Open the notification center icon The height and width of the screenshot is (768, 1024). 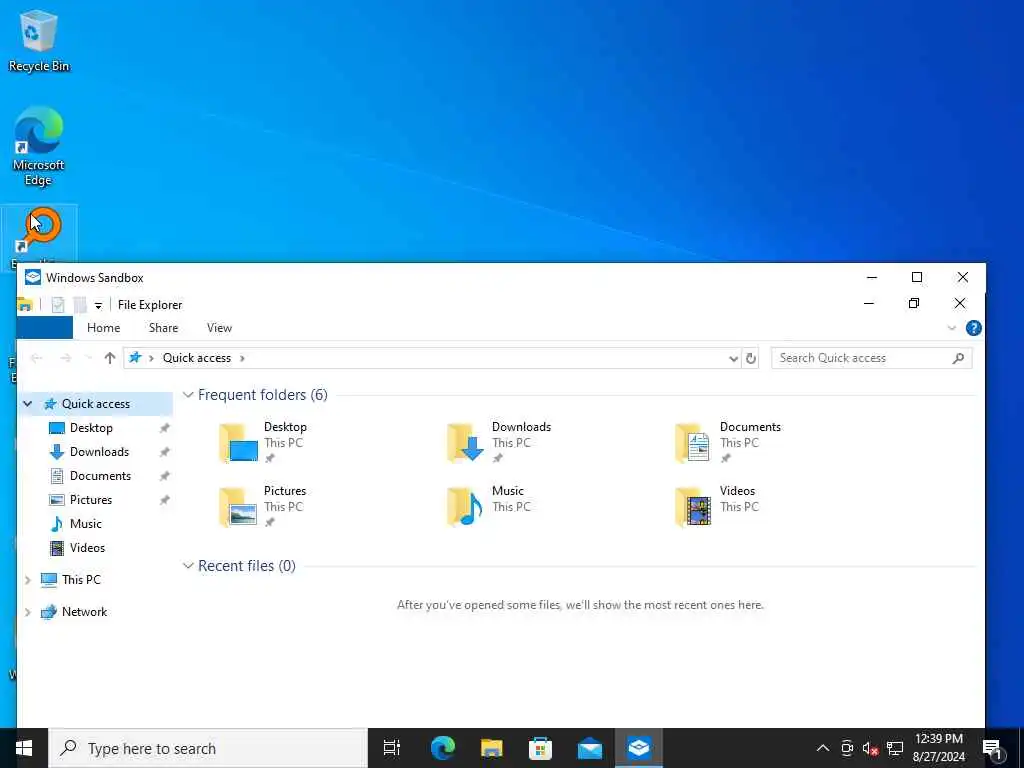coord(993,748)
